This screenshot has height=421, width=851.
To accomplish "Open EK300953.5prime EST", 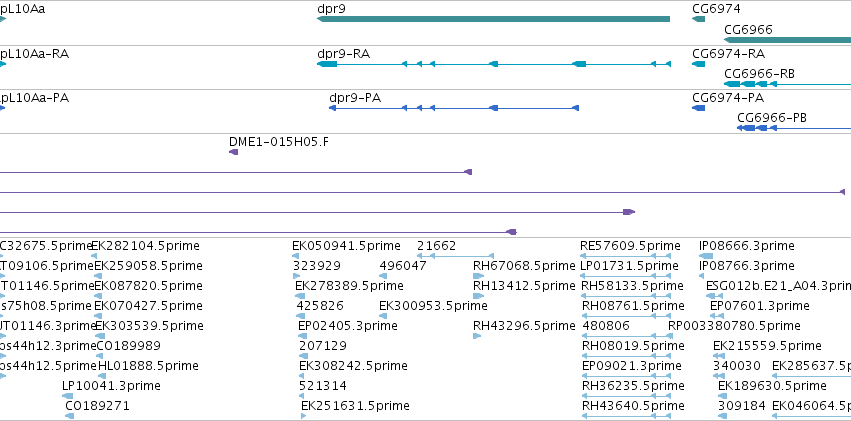I will (433, 305).
